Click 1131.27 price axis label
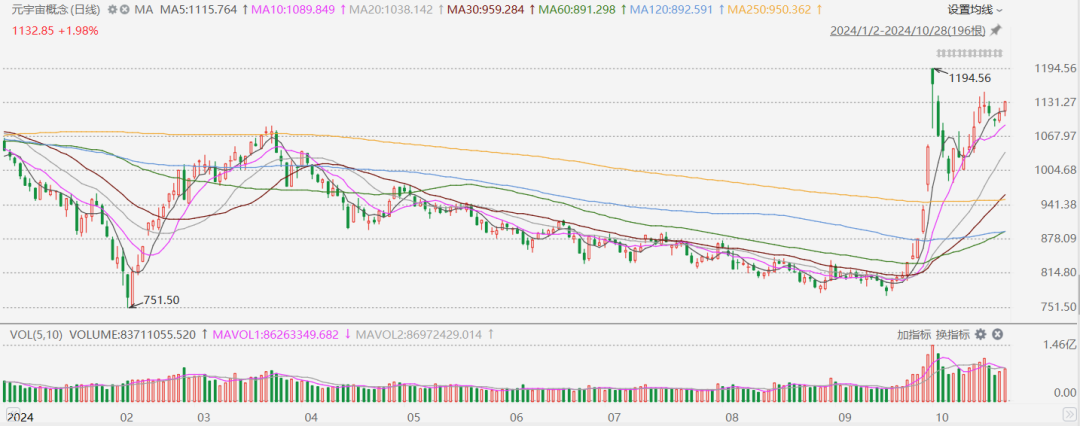 tap(1055, 102)
